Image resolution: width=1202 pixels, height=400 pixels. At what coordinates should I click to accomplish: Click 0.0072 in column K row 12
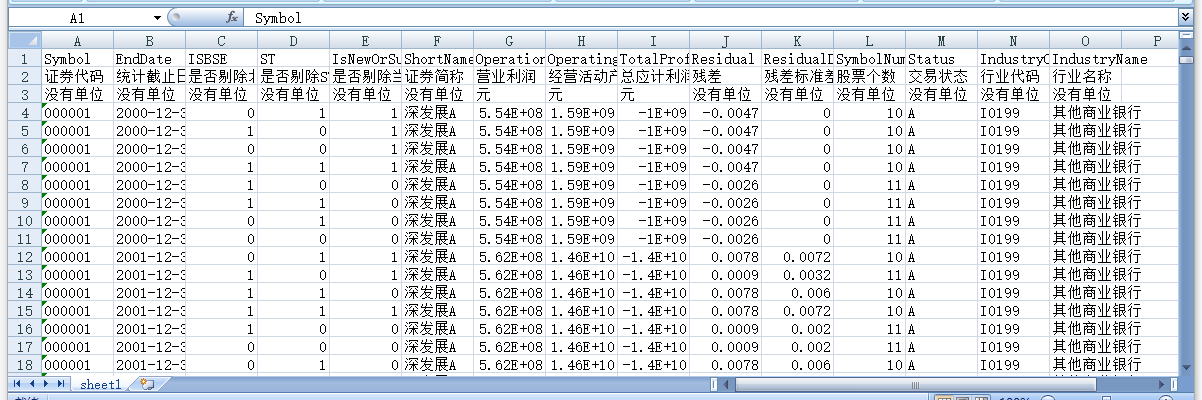798,256
